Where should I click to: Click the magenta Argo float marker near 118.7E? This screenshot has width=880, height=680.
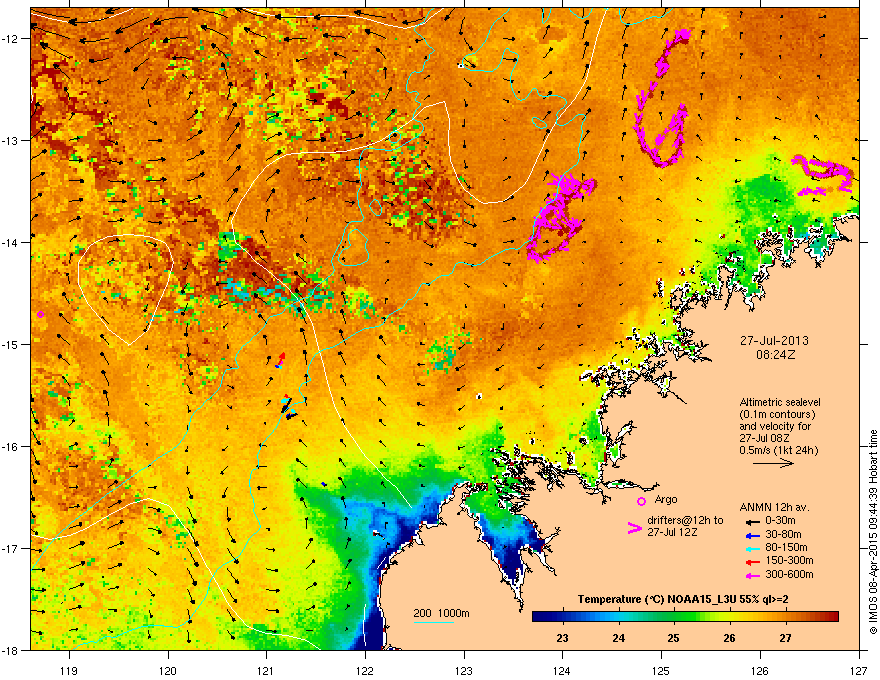(40, 314)
